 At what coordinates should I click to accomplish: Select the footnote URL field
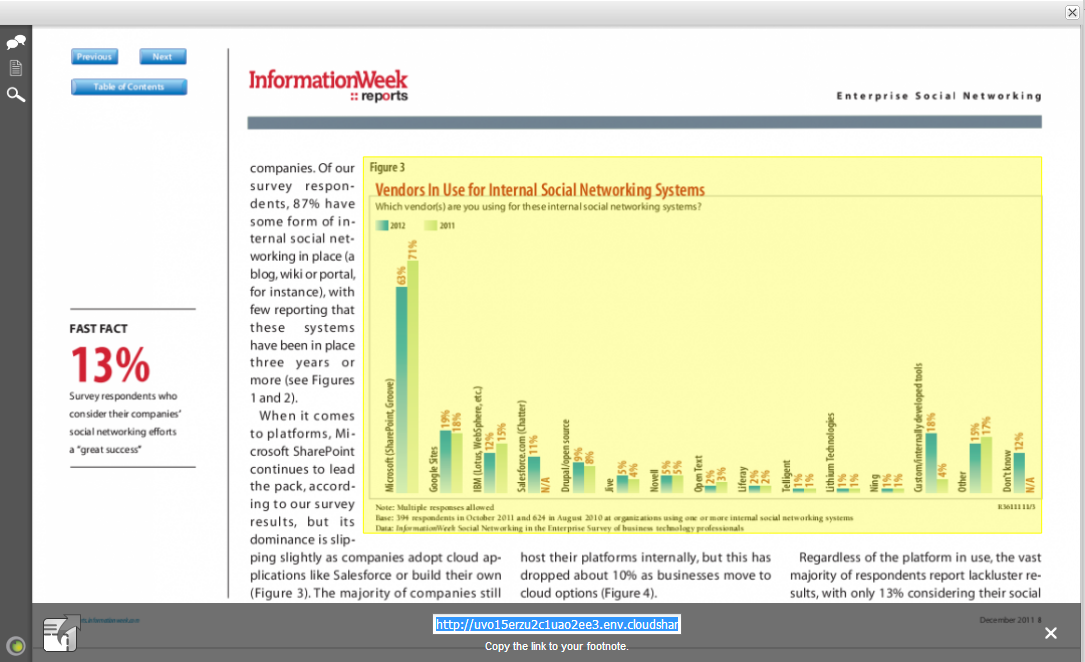[557, 625]
